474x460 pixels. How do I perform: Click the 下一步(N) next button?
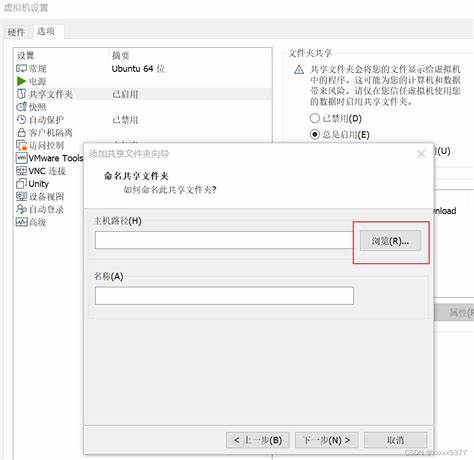326,440
